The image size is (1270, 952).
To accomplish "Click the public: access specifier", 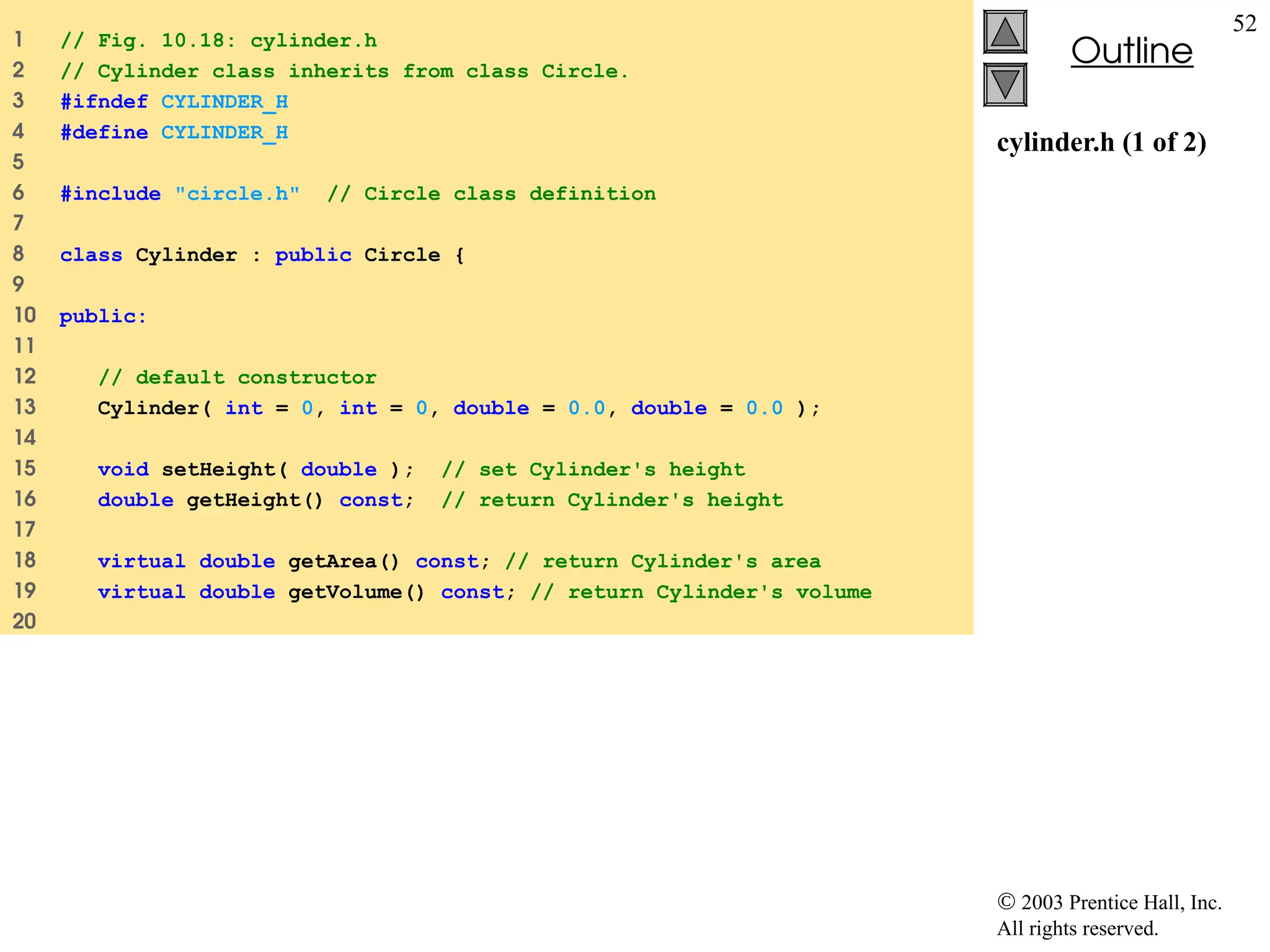I will point(103,317).
